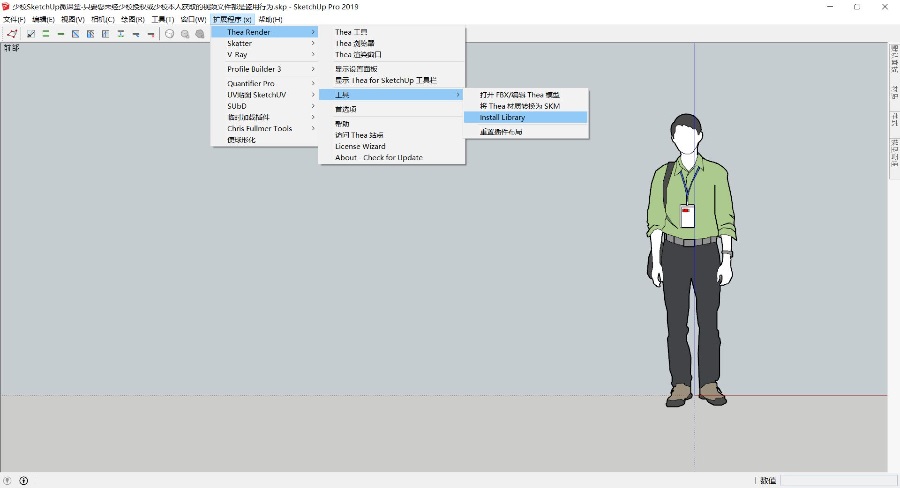Viewport: 900px width, 488px height.
Task: Open the 窗口(W) menu
Action: [x=193, y=19]
